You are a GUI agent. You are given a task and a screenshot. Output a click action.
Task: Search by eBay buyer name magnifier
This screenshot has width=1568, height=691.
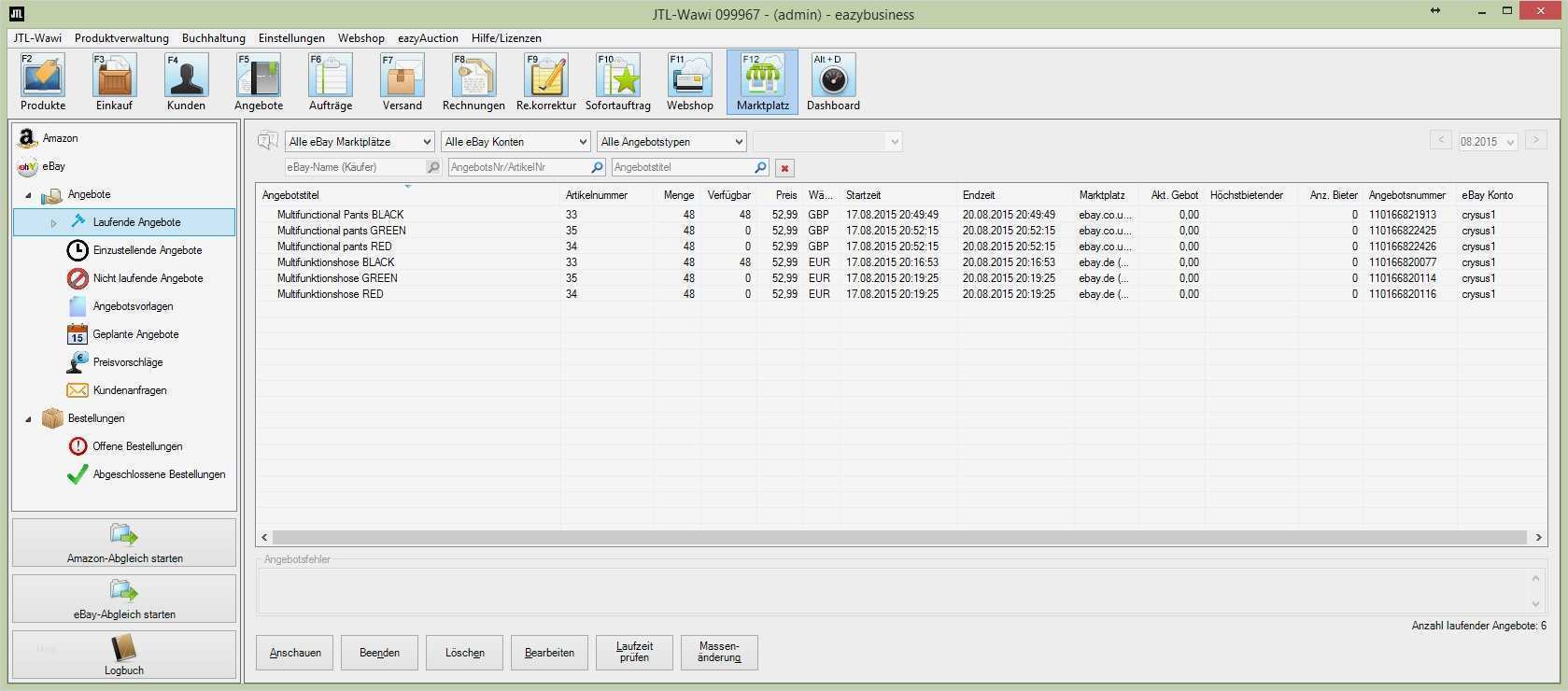tap(433, 167)
